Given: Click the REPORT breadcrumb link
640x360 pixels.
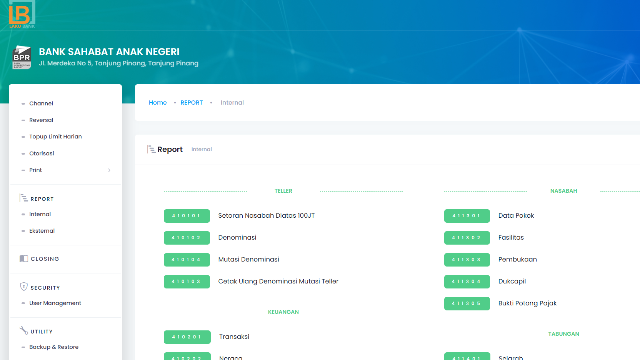Looking at the screenshot, I should click(192, 102).
